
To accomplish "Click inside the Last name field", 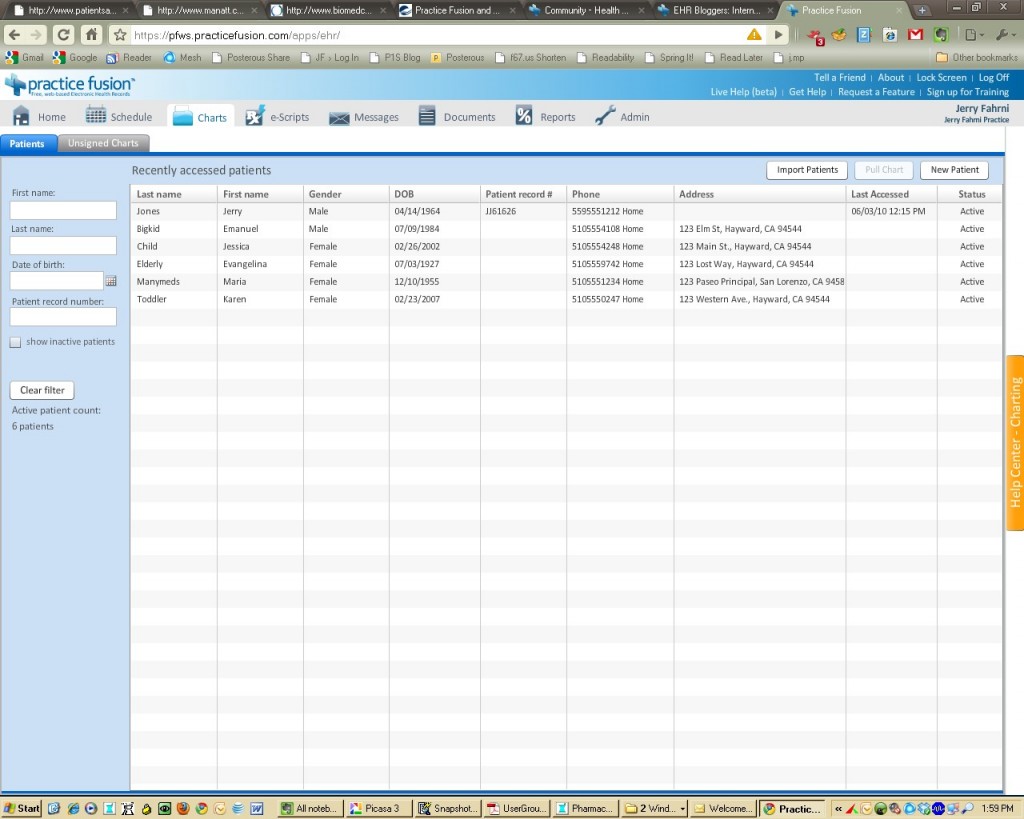I will pyautogui.click(x=62, y=245).
